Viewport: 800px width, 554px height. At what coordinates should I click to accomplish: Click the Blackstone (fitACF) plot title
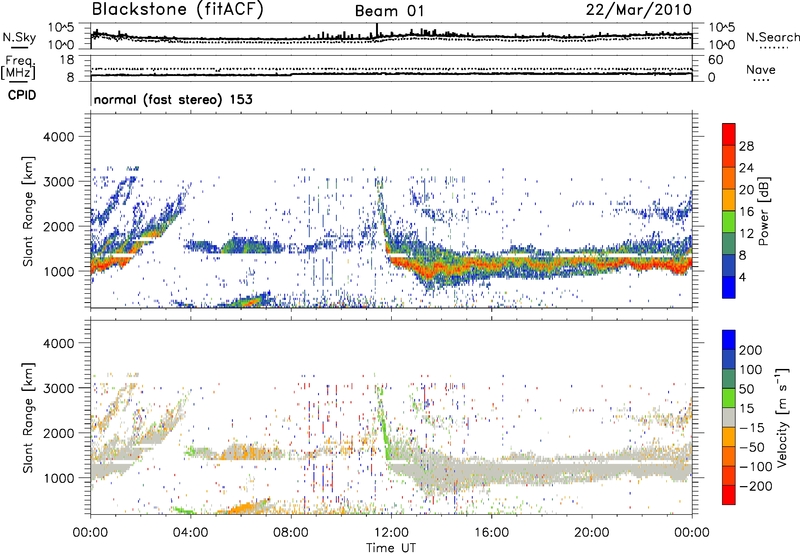177,10
